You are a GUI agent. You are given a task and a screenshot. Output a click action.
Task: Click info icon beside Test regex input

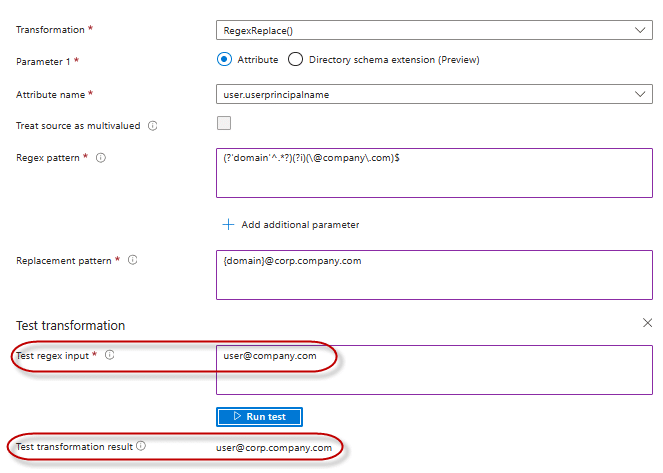[110, 355]
